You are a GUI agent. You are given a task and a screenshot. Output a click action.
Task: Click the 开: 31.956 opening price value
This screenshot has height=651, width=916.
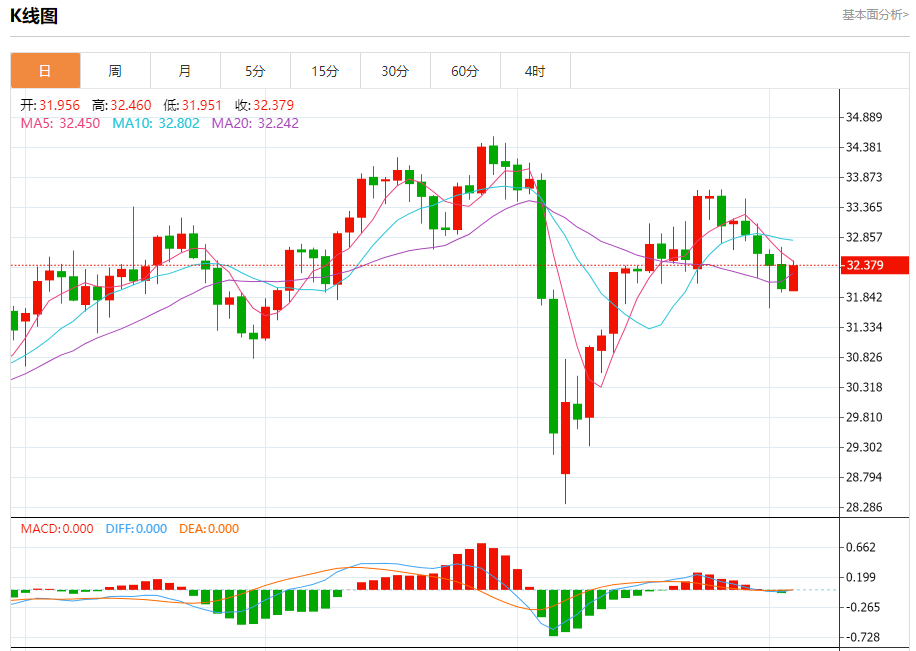click(x=50, y=105)
